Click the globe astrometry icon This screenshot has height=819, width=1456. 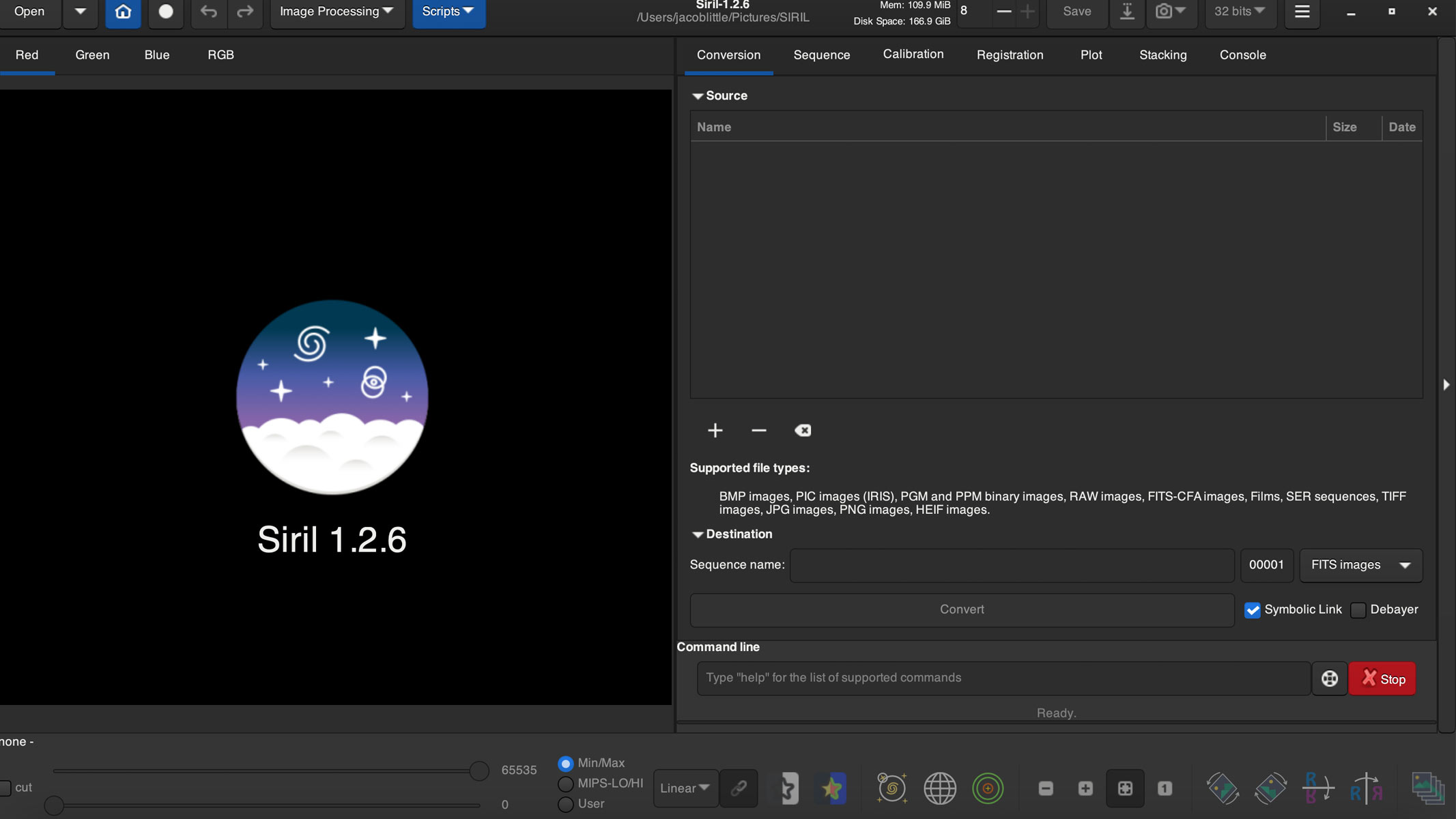pyautogui.click(x=939, y=788)
